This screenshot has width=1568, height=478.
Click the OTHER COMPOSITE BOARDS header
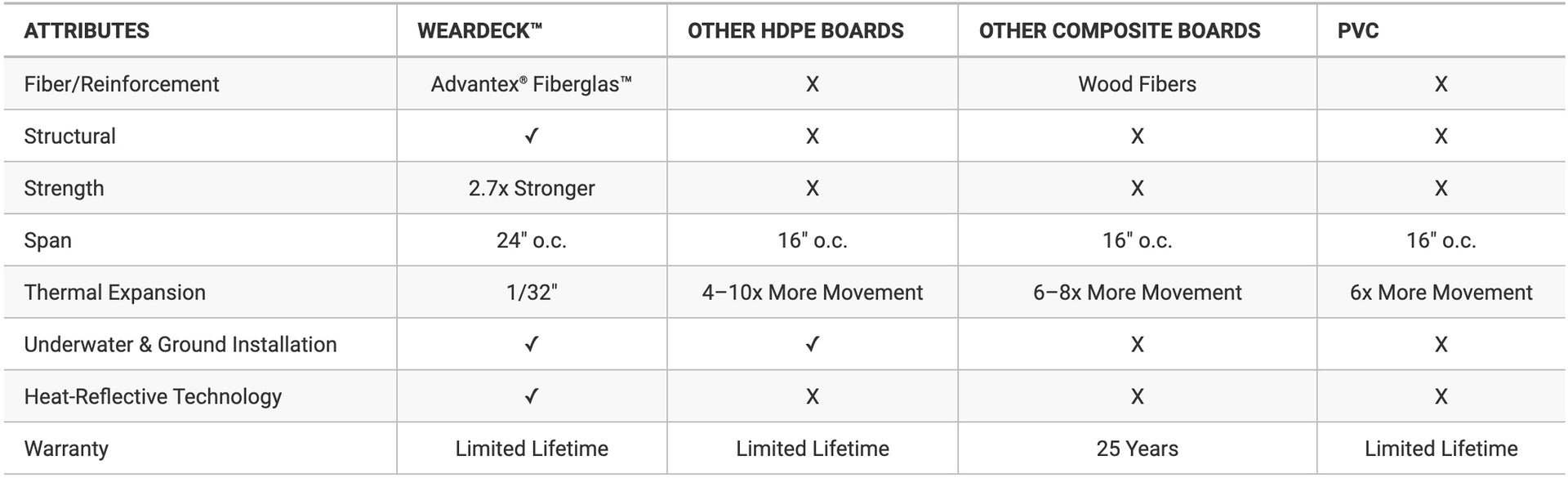tap(1120, 31)
